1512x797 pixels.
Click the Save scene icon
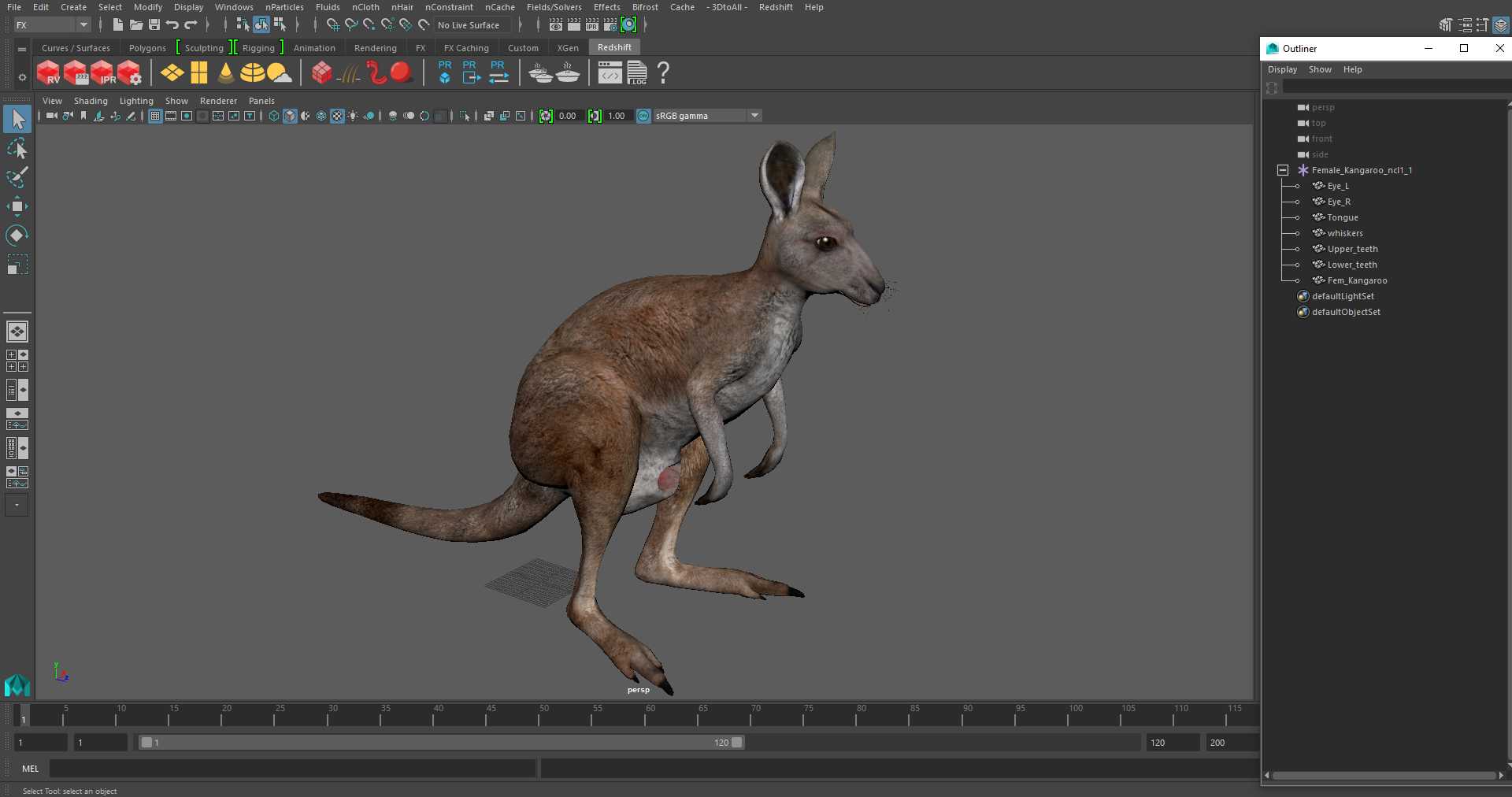pos(154,25)
